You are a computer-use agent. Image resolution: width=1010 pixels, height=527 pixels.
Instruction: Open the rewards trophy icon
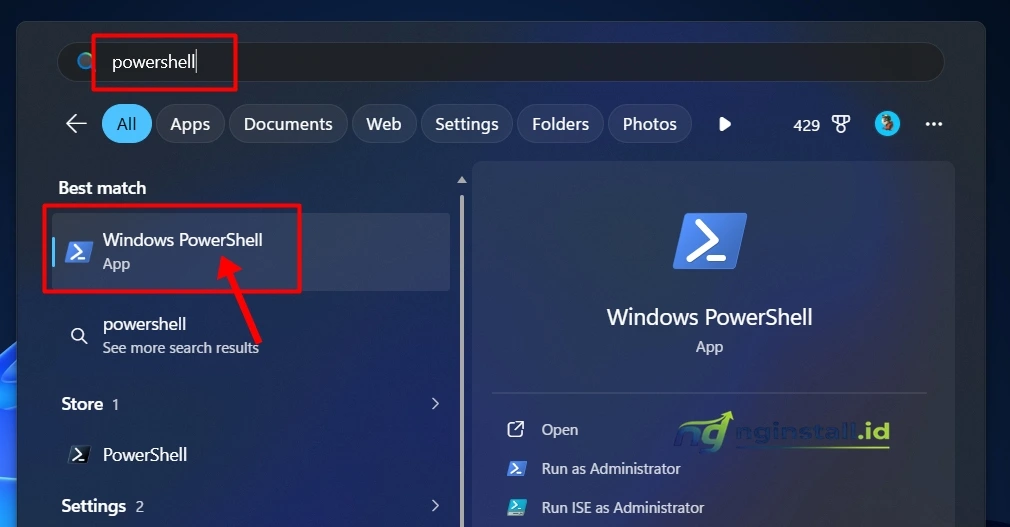(x=841, y=124)
